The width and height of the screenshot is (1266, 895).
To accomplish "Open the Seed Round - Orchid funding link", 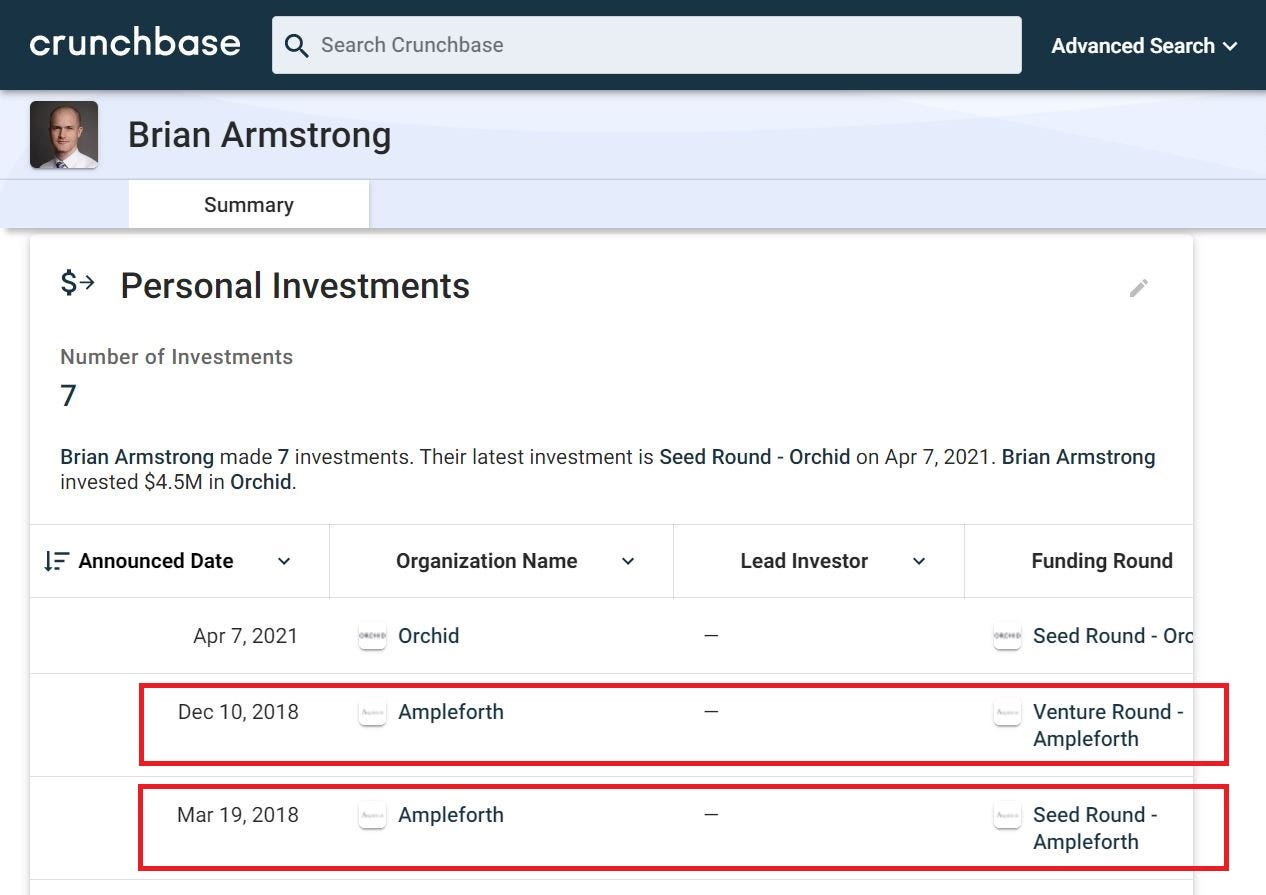I will tap(1113, 636).
